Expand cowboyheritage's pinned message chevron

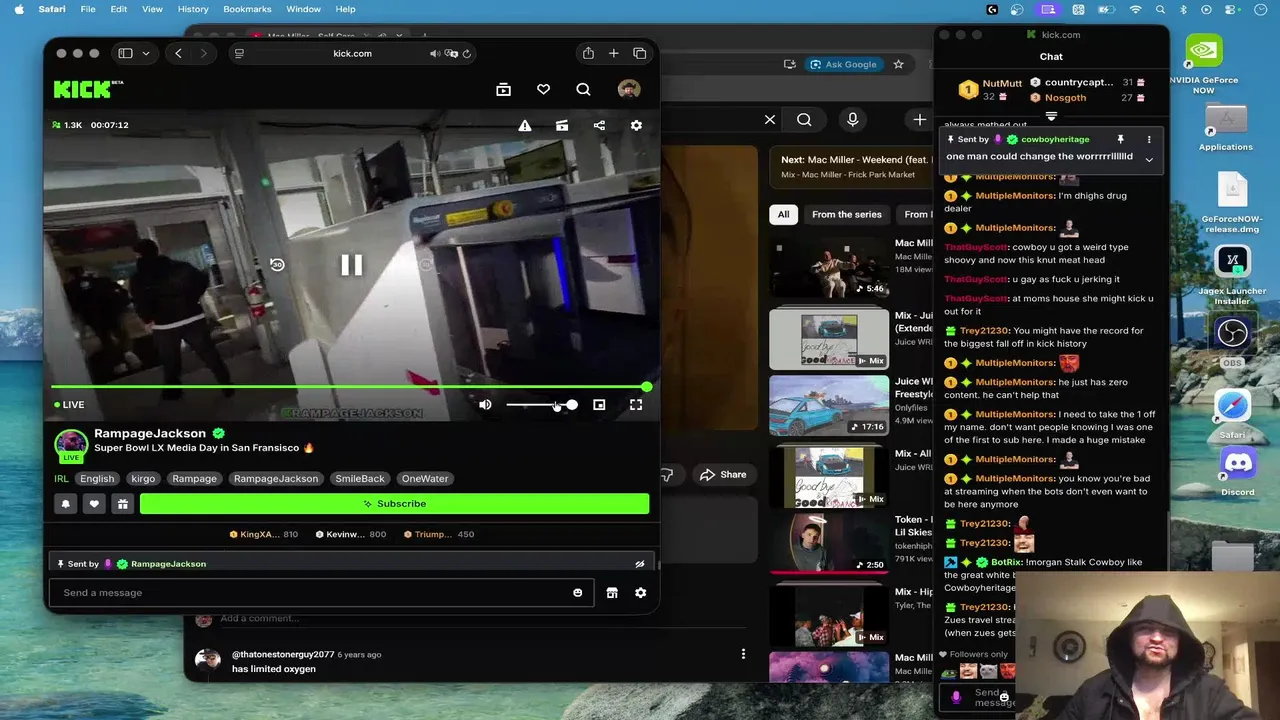pos(1149,159)
